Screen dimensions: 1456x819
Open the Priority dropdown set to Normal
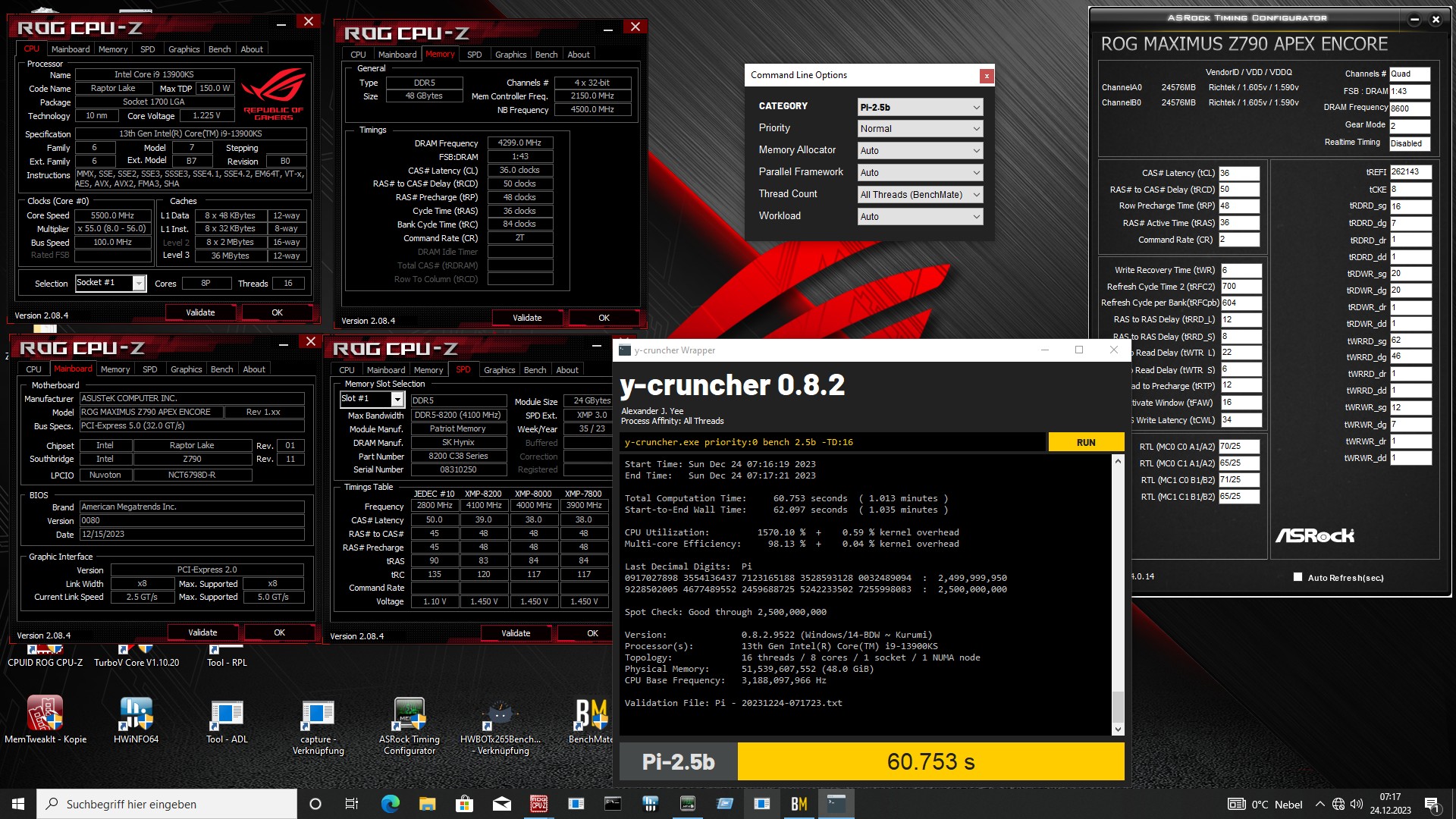(920, 129)
